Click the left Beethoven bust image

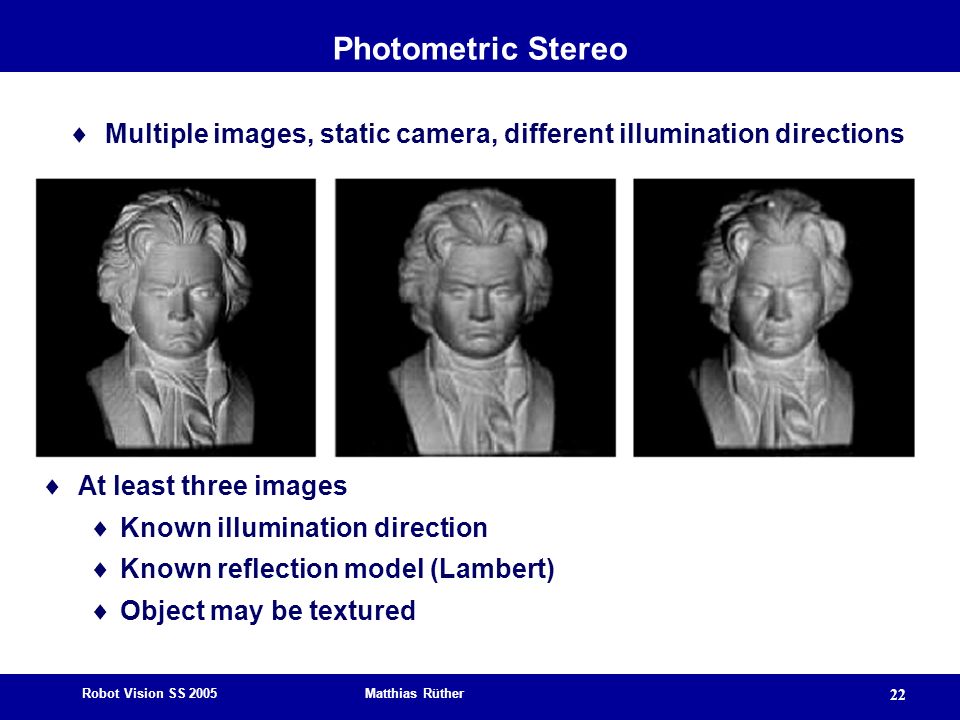[x=176, y=317]
